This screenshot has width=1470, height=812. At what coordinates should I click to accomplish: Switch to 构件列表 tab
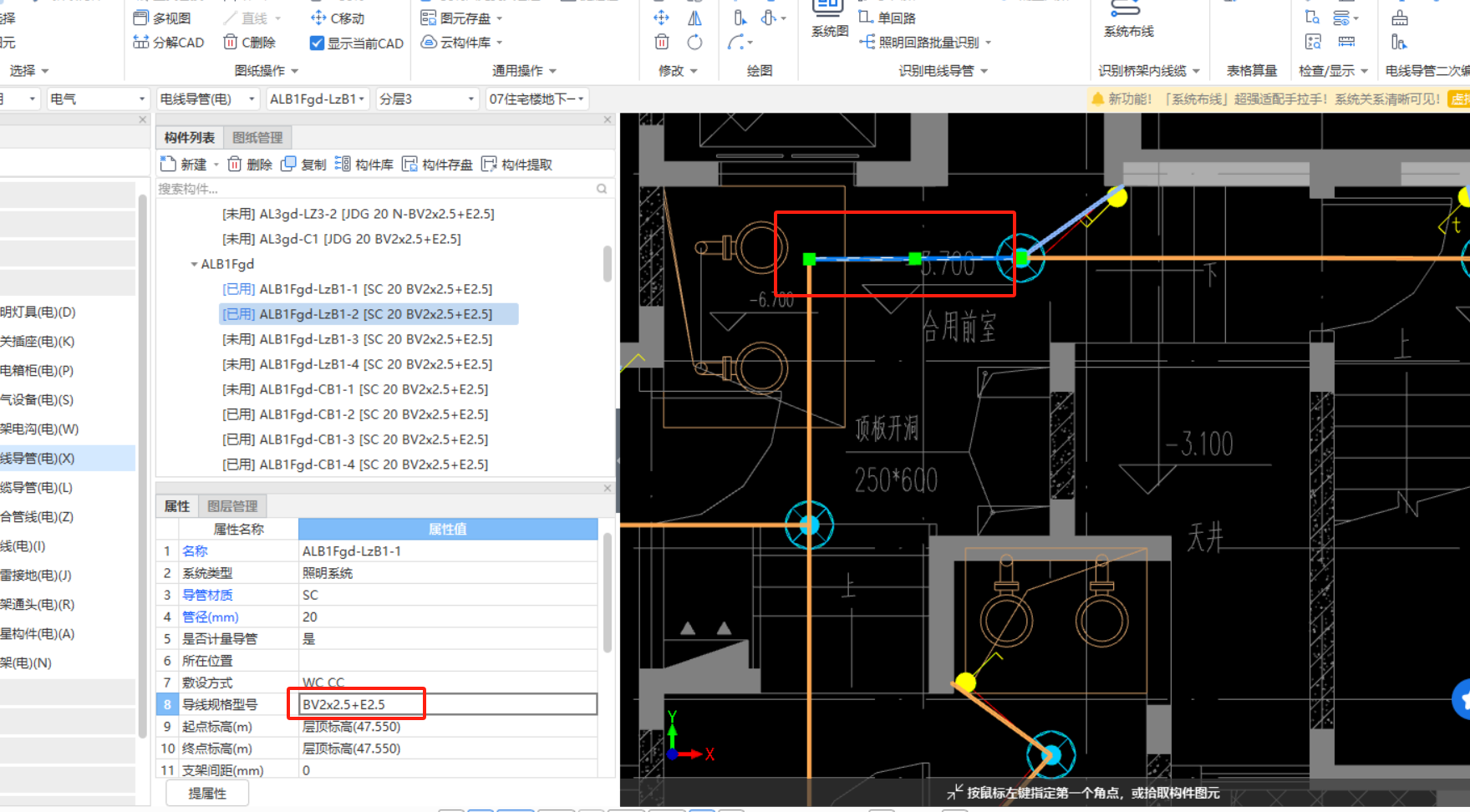(189, 138)
